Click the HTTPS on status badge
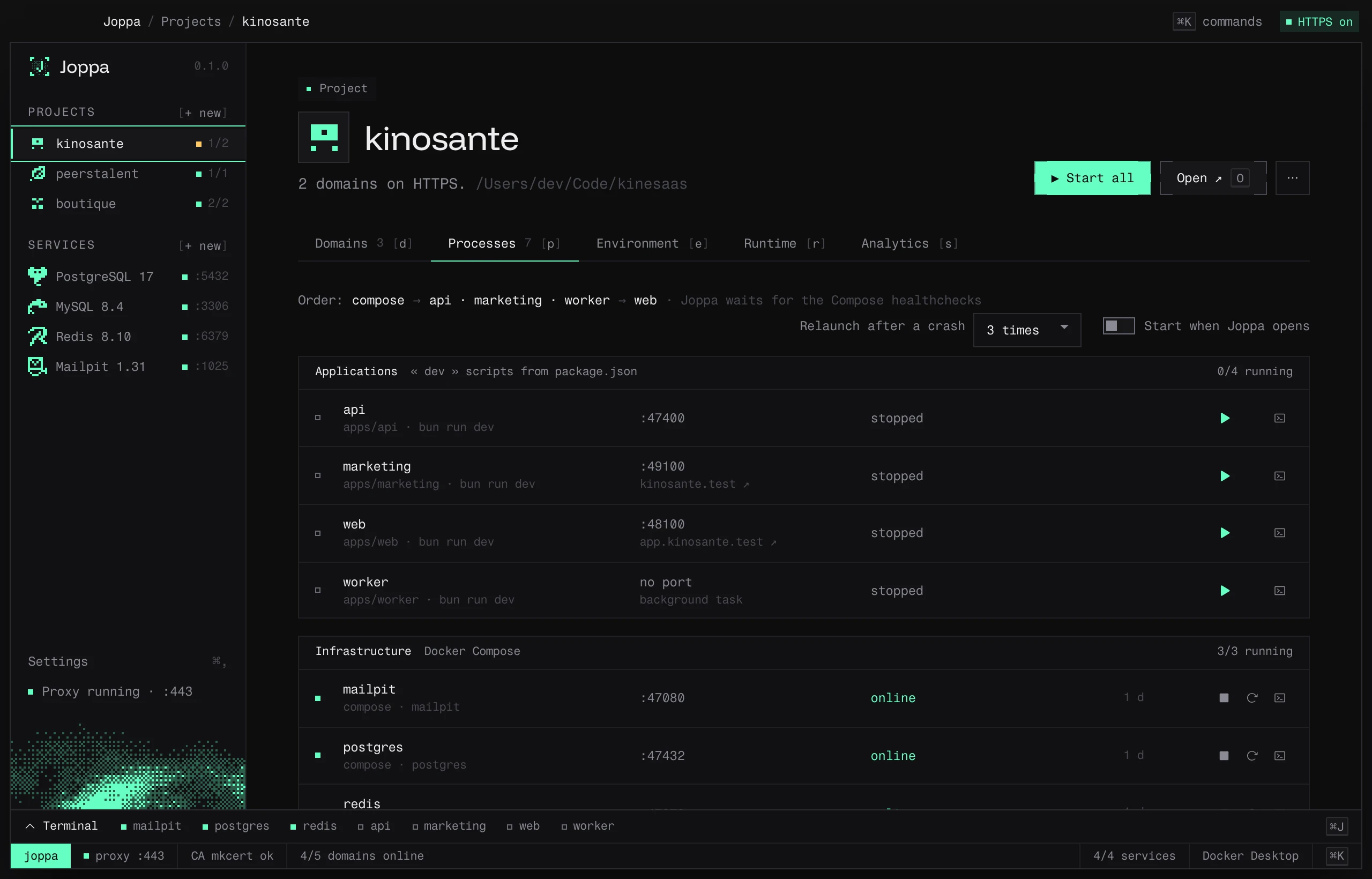The image size is (1372, 879). (1318, 21)
